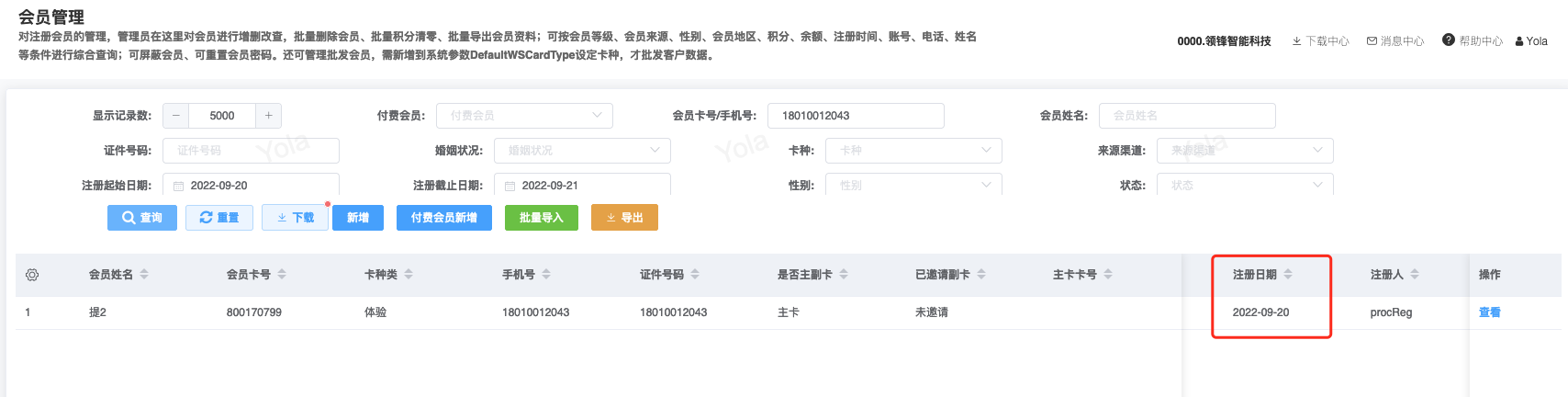1568x397 pixels.
Task: Open 消息中心 envelope icon
Action: pyautogui.click(x=1372, y=41)
